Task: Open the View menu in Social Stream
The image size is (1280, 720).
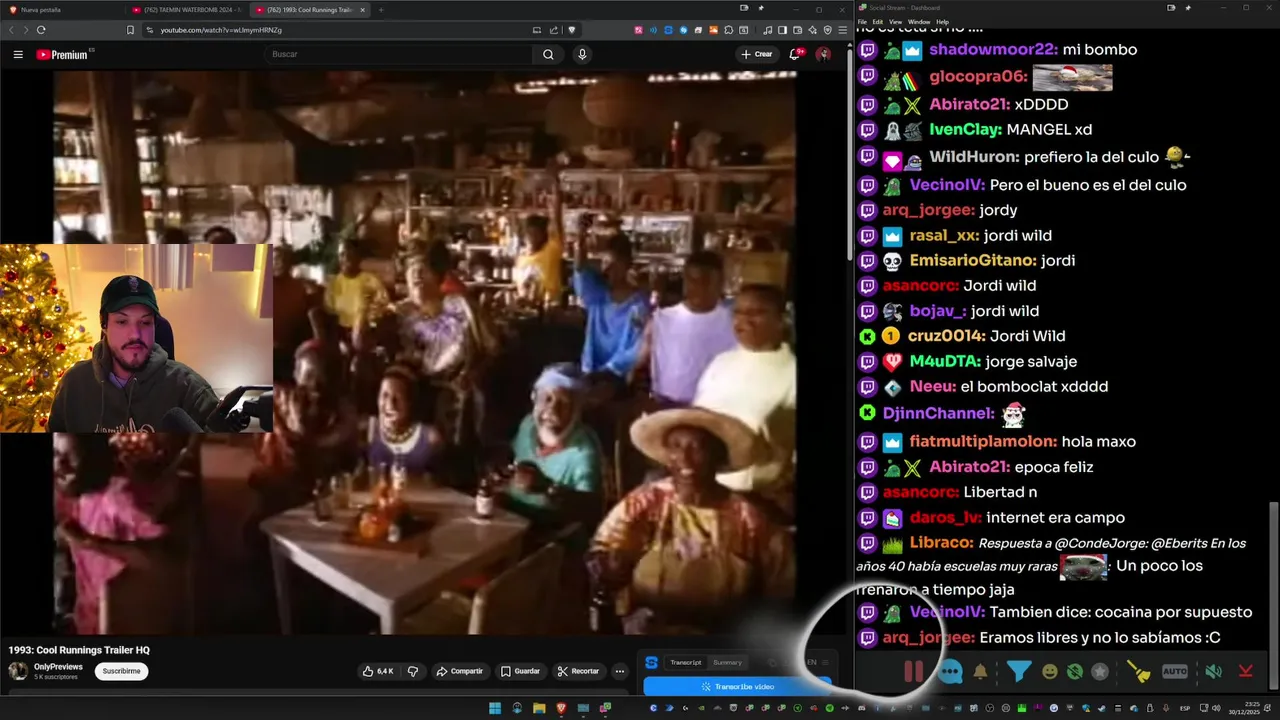Action: click(x=896, y=21)
